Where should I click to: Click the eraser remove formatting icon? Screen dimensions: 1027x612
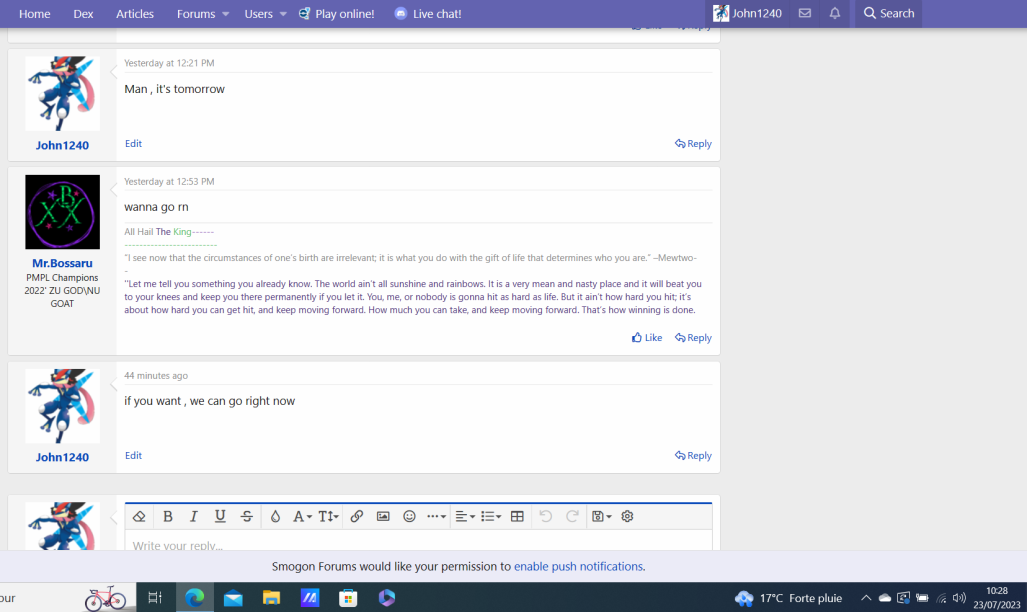pos(139,517)
